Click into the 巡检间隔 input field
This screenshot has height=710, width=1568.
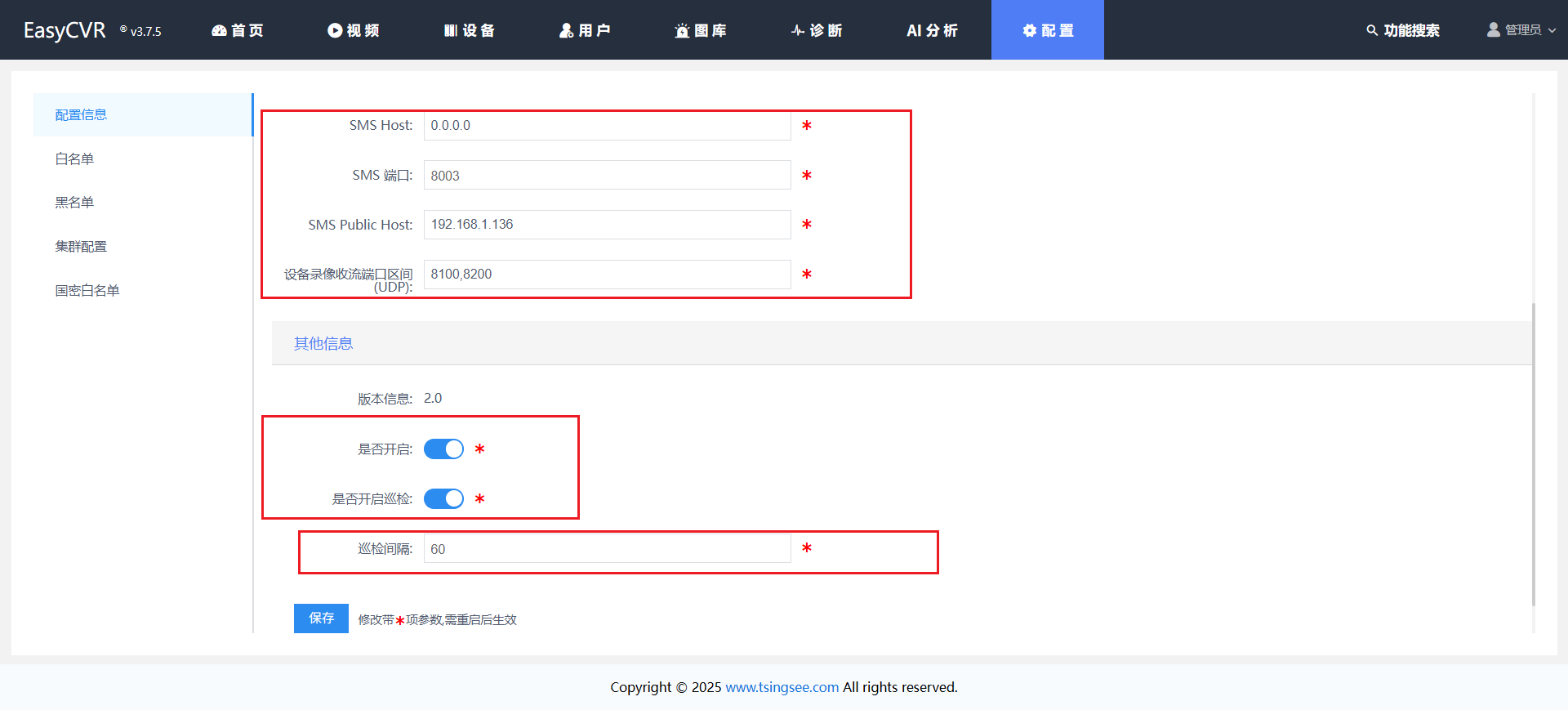tap(607, 549)
